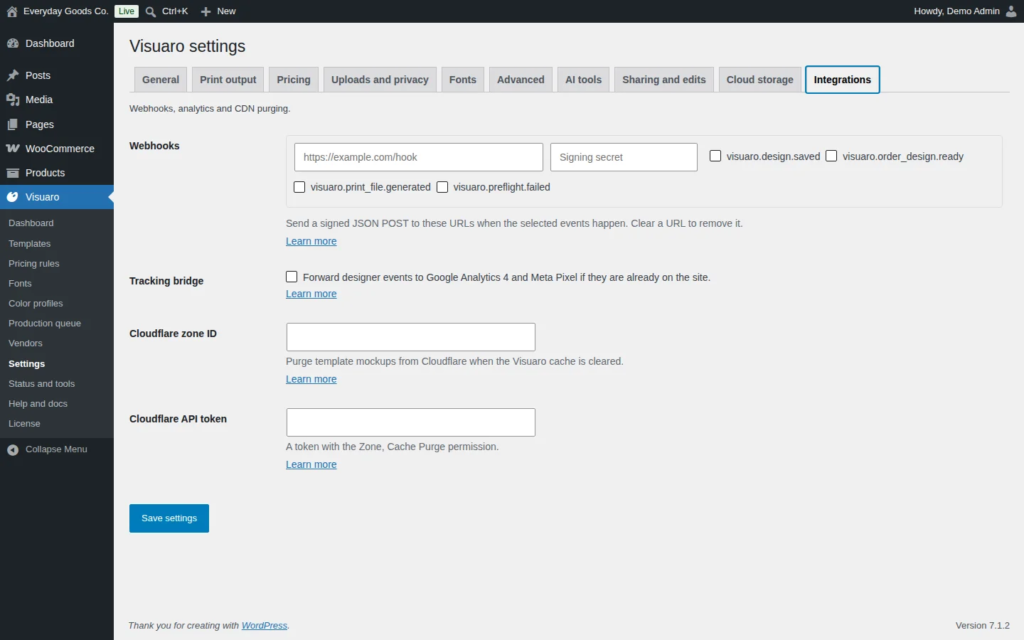This screenshot has width=1024, height=640.
Task: Enable visuaro.order_design.ready webhook event
Action: [831, 156]
